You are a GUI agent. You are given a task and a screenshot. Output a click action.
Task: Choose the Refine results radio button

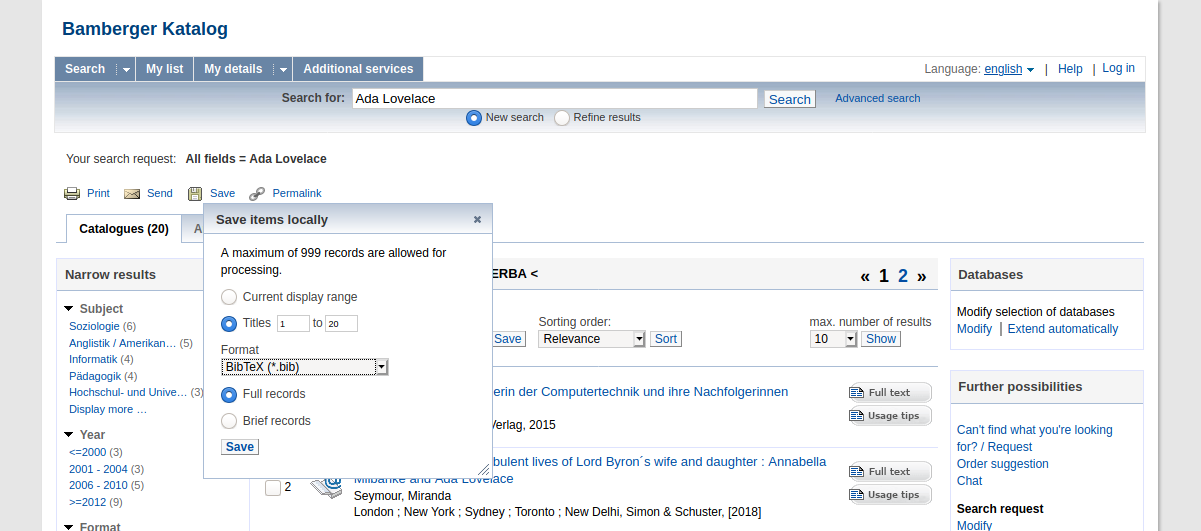[x=562, y=118]
